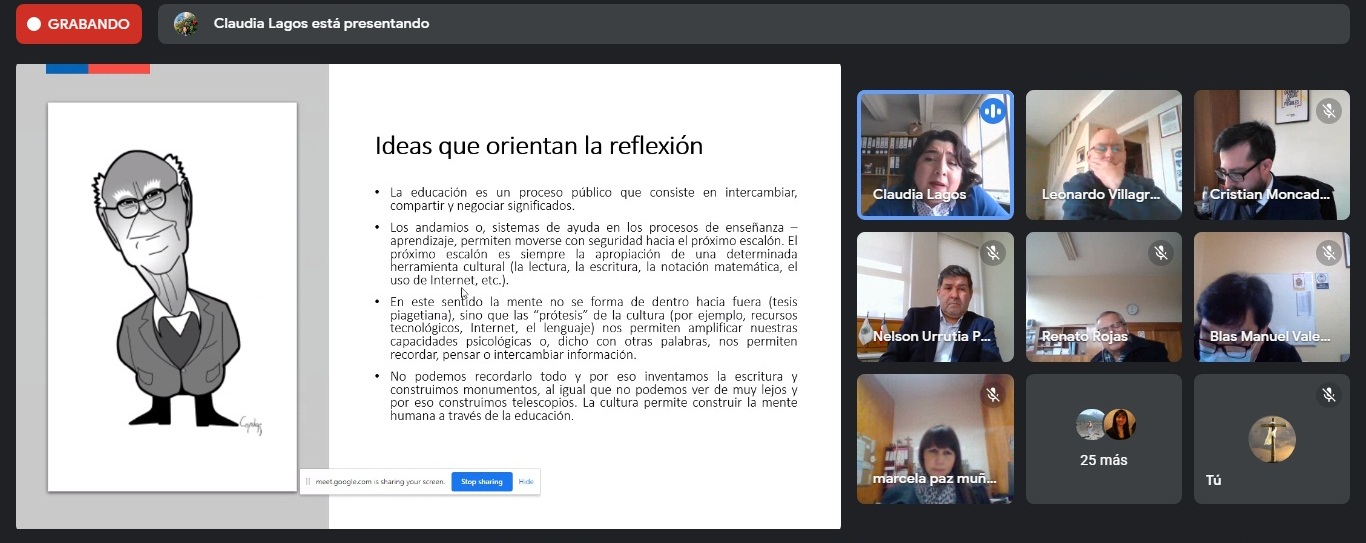Click the blue speaking indicator on Claudia Lagos tile
This screenshot has height=543, width=1366.
pyautogui.click(x=992, y=111)
